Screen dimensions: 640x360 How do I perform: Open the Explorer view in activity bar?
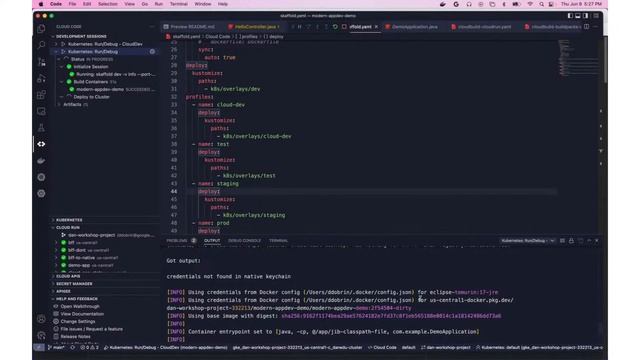(41, 29)
